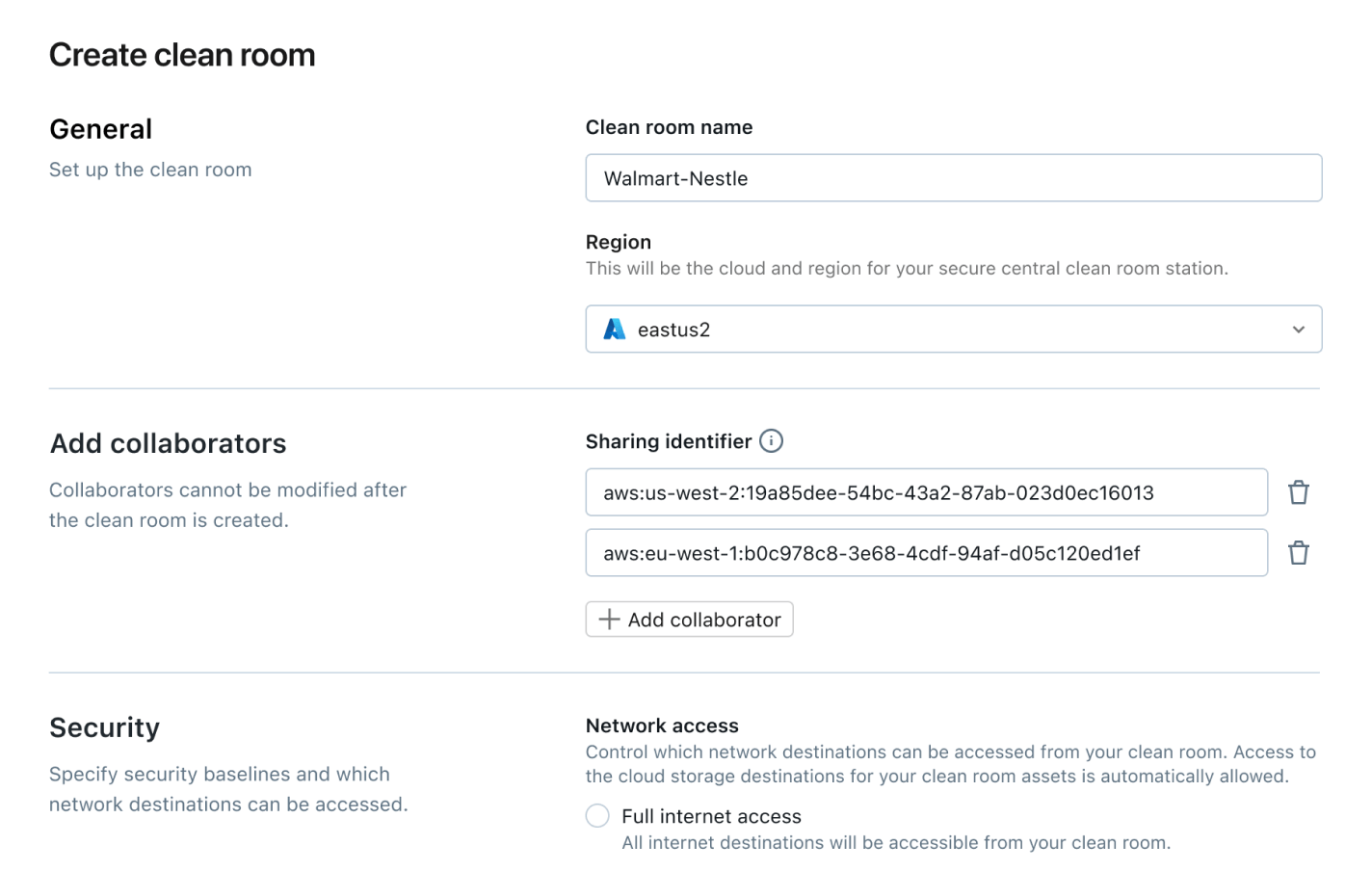Image resolution: width=1372 pixels, height=871 pixels.
Task: Click the info icon beside Sharing identifier
Action: pos(771,441)
